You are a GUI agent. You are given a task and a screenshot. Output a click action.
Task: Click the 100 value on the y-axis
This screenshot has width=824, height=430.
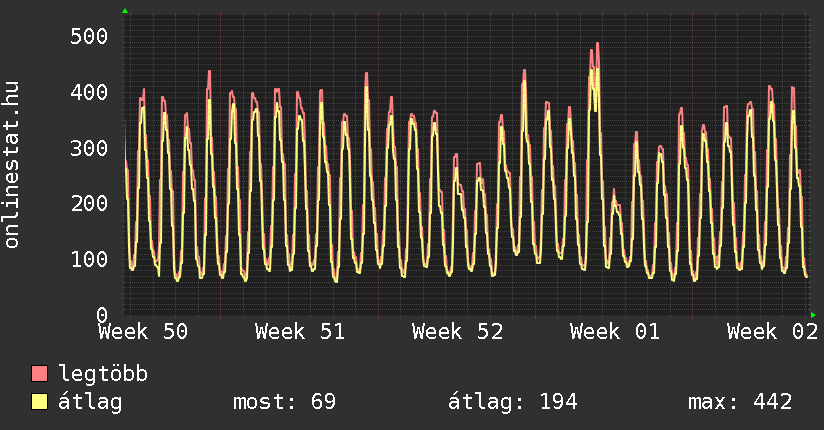pos(89,259)
